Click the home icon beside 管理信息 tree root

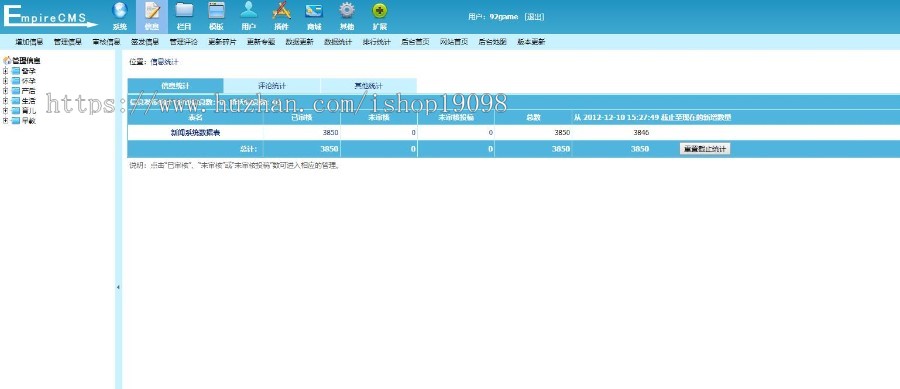[7, 60]
